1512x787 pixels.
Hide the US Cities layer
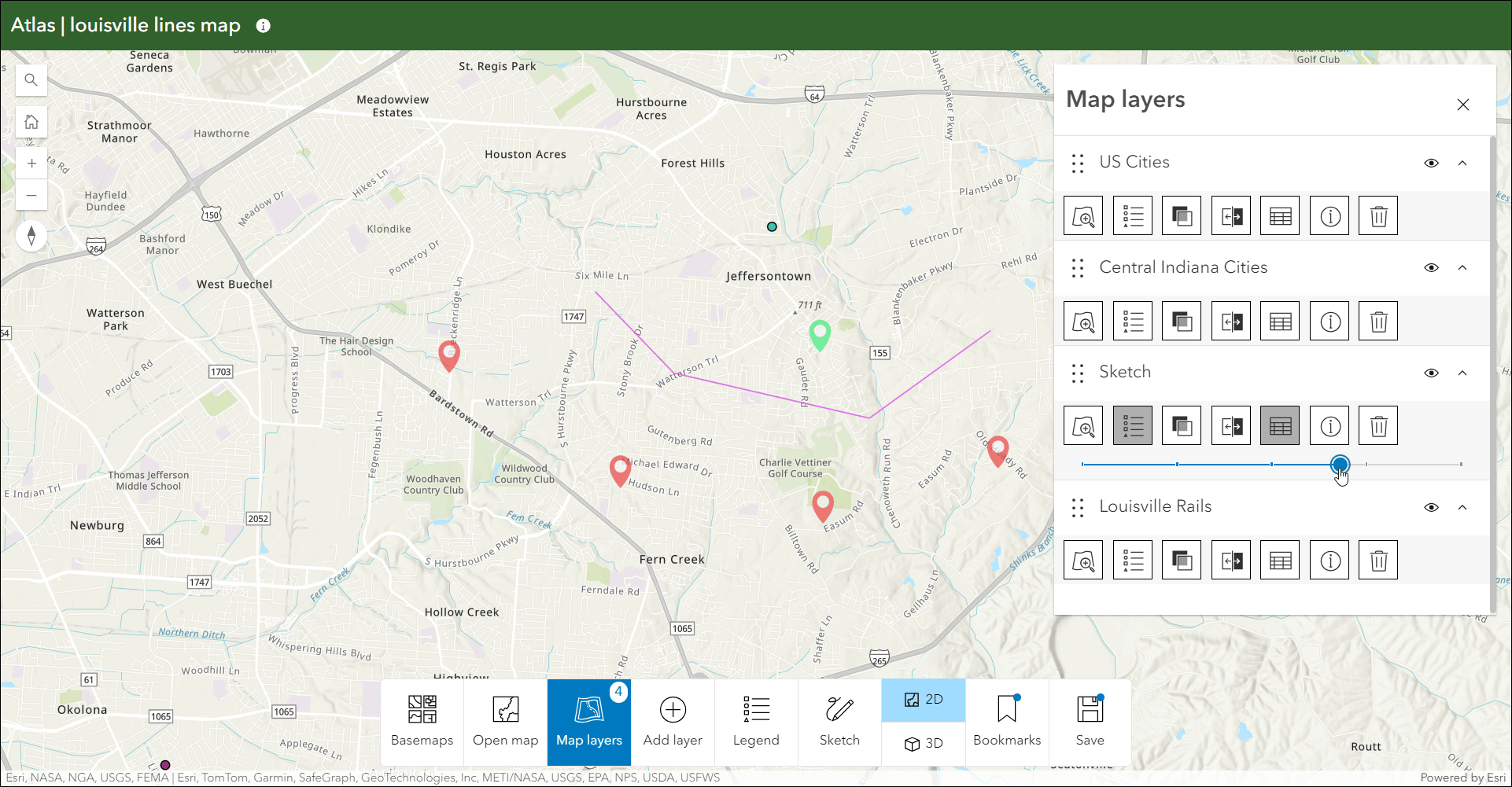(x=1431, y=164)
